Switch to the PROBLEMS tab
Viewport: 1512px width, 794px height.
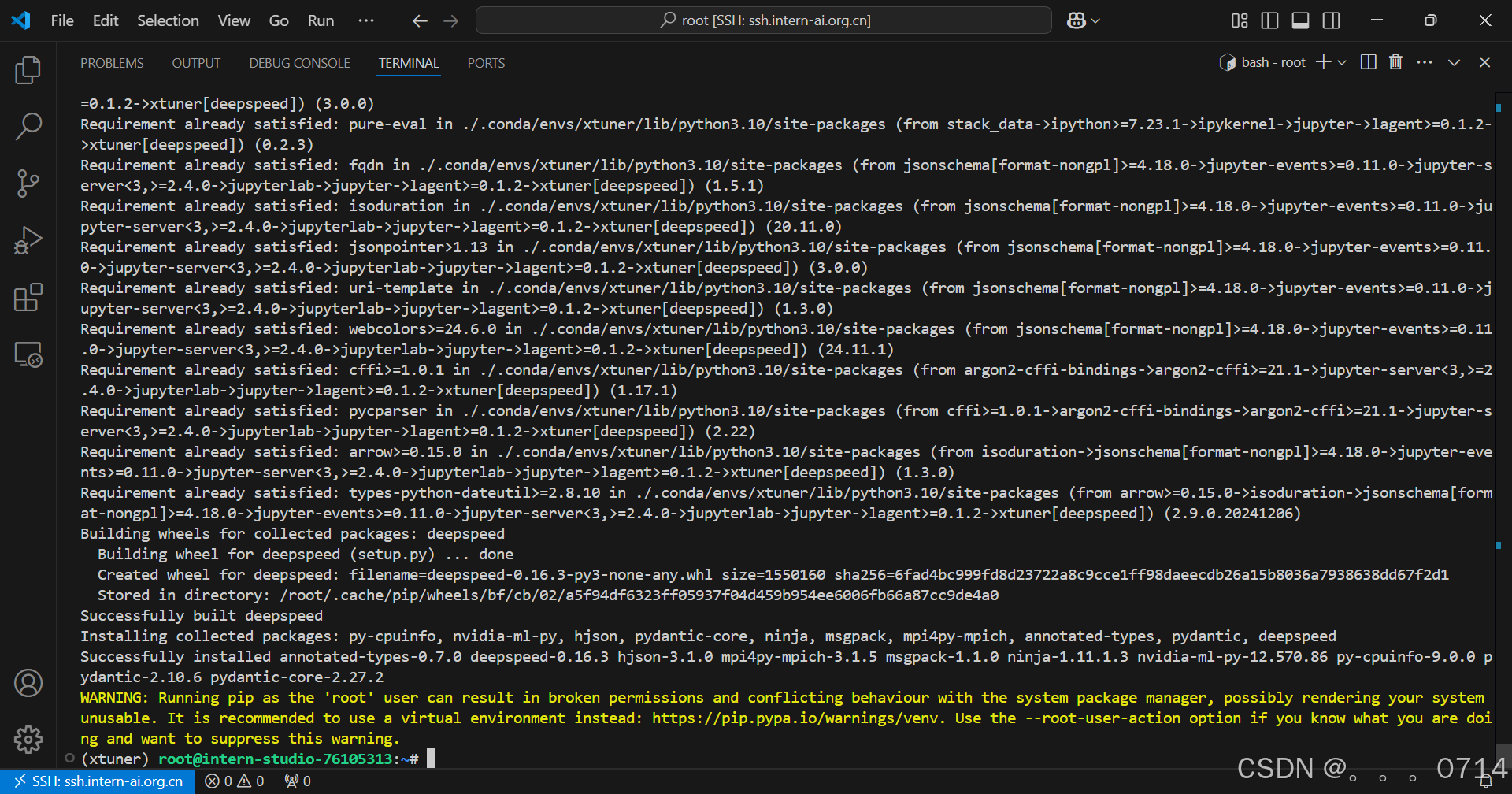[x=112, y=63]
